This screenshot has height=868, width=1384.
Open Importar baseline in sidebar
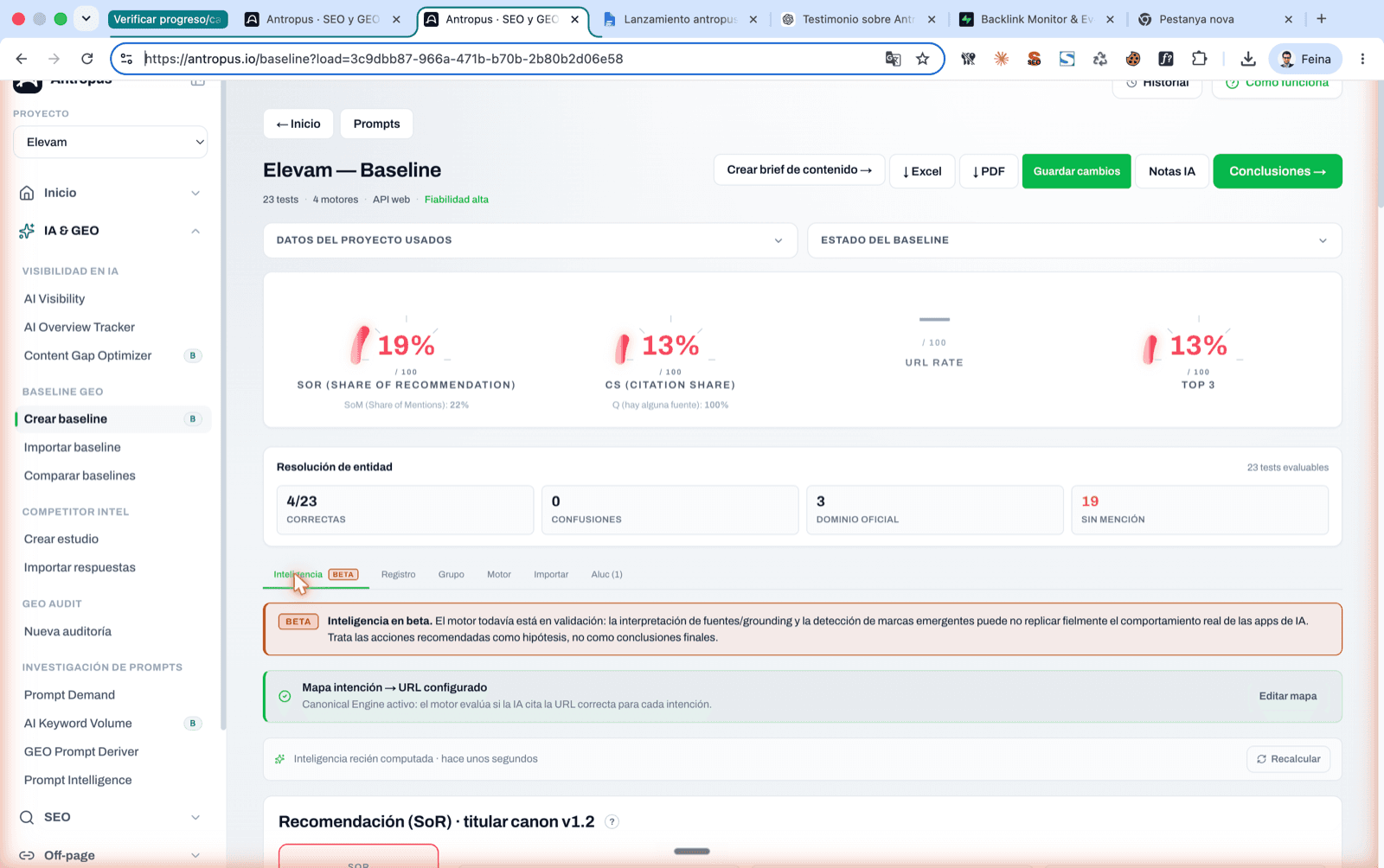click(73, 448)
